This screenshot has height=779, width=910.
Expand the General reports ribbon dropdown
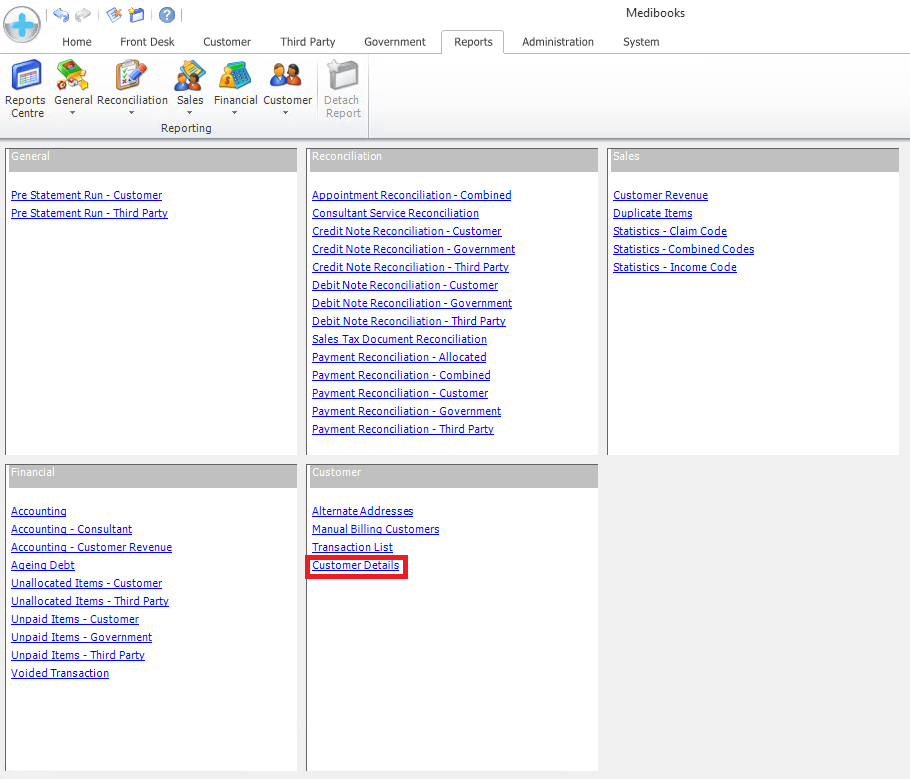coord(73,89)
